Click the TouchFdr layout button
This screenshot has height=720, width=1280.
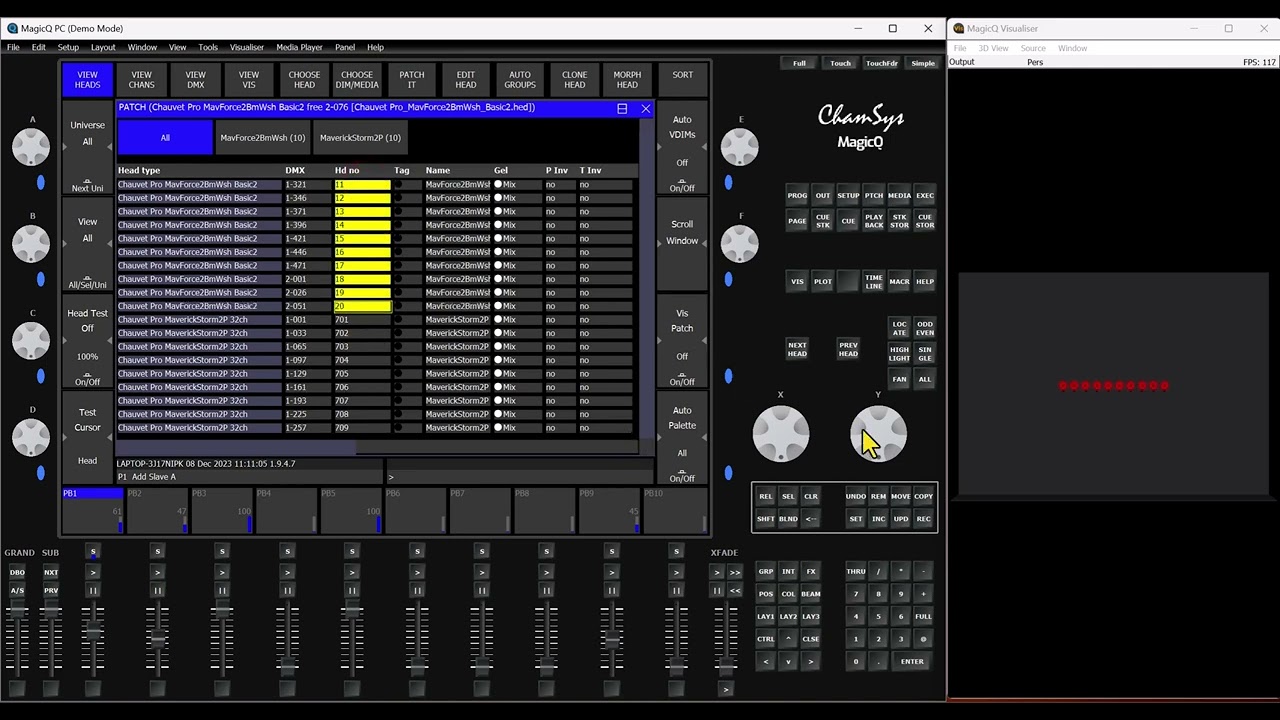tap(881, 64)
